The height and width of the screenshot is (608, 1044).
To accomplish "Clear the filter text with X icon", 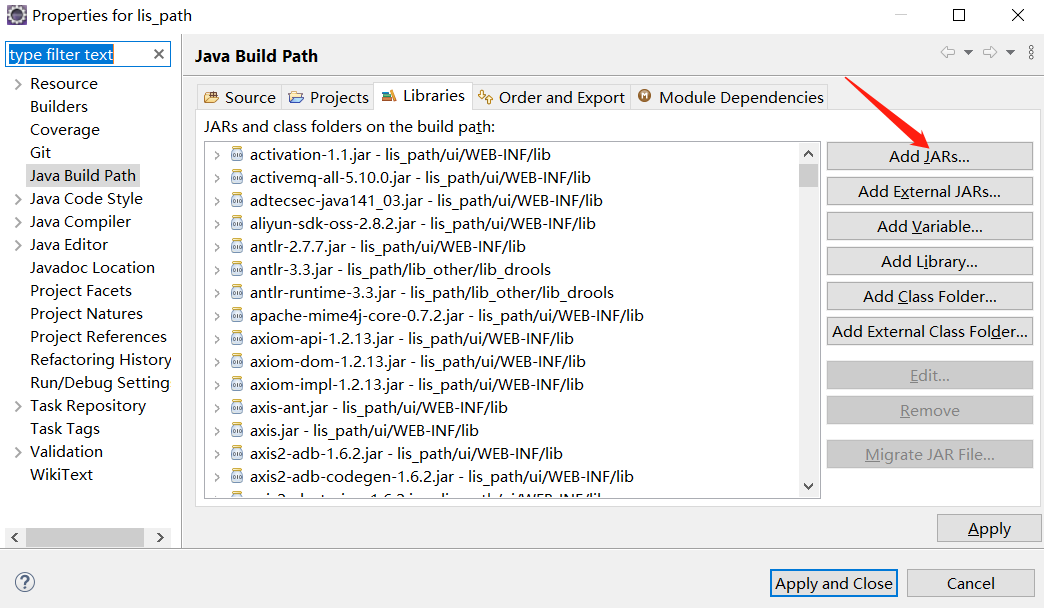I will (159, 54).
